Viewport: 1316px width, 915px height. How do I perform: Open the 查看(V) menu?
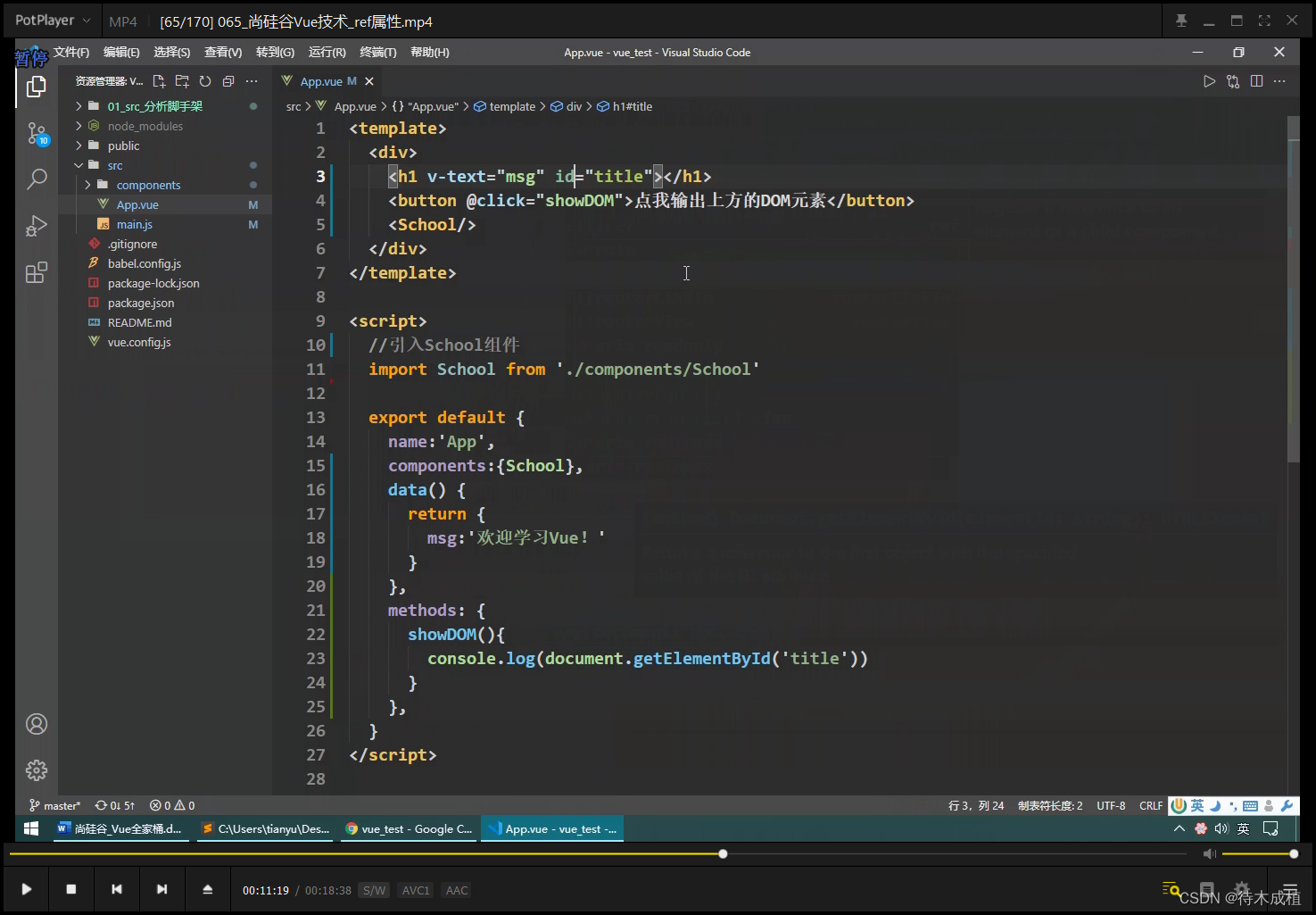pyautogui.click(x=223, y=53)
